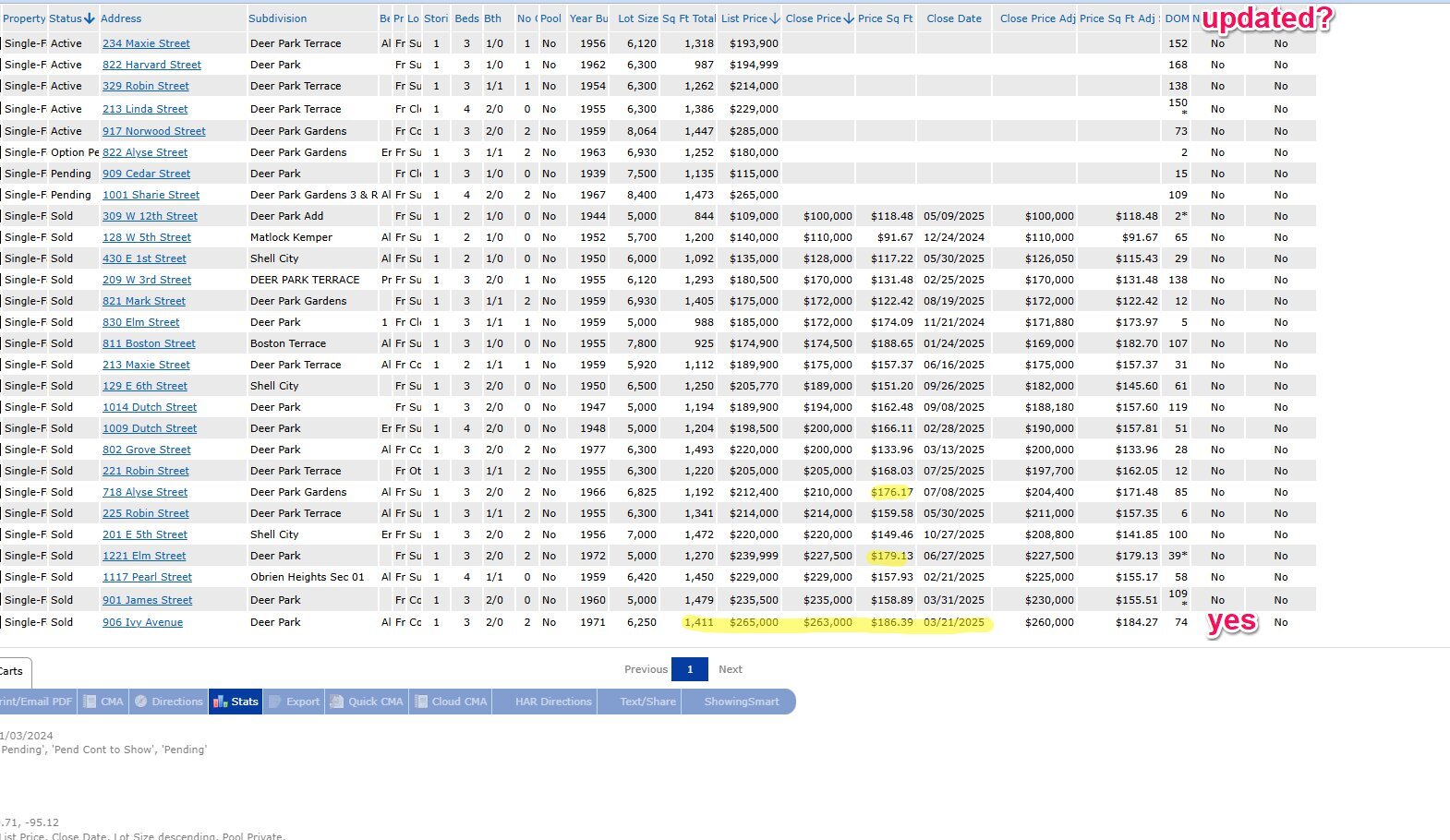
Task: Click page number 1 in pagination
Action: coord(690,669)
